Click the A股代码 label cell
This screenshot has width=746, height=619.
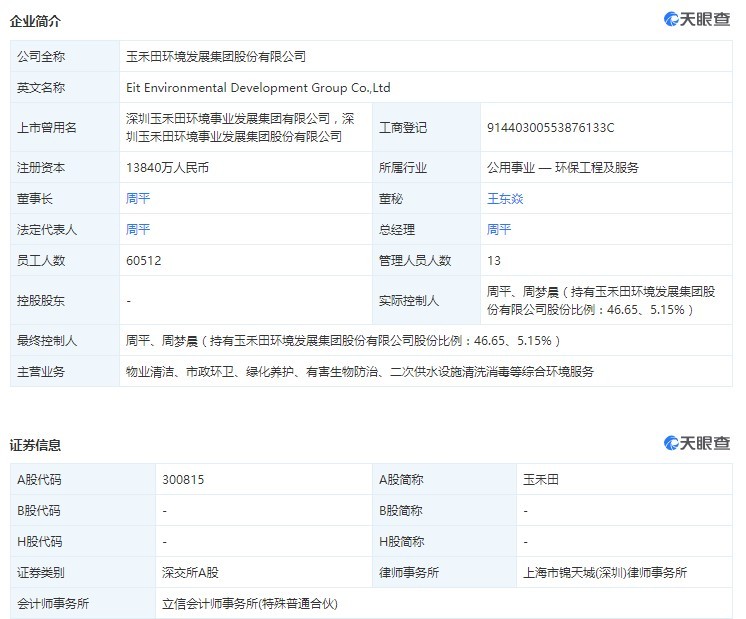pyautogui.click(x=83, y=479)
